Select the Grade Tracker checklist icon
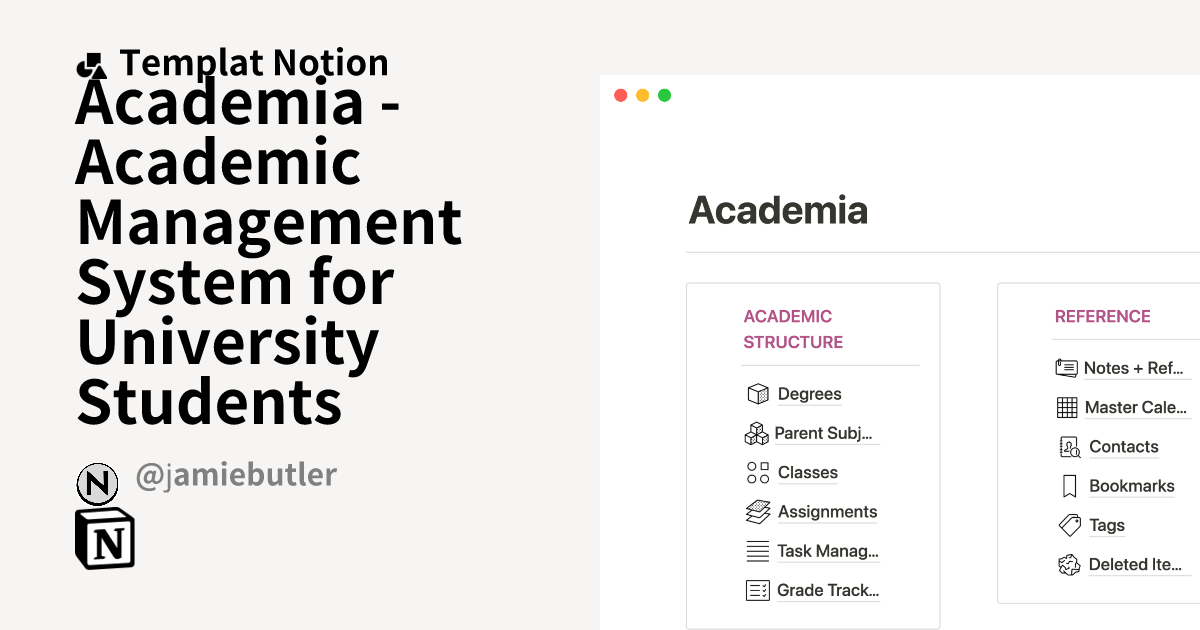Viewport: 1200px width, 630px height. tap(757, 590)
